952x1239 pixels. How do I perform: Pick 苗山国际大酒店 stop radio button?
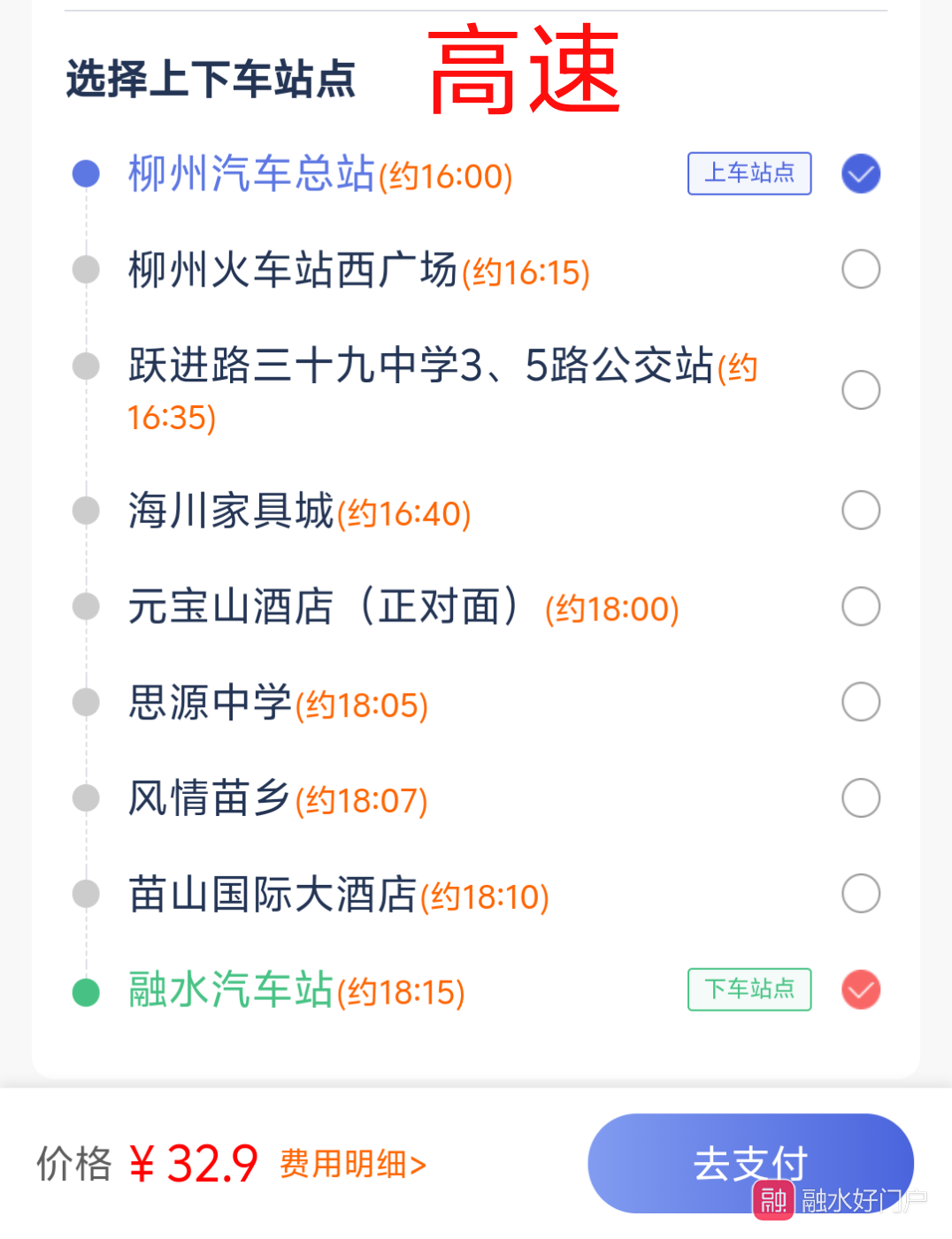pyautogui.click(x=861, y=893)
